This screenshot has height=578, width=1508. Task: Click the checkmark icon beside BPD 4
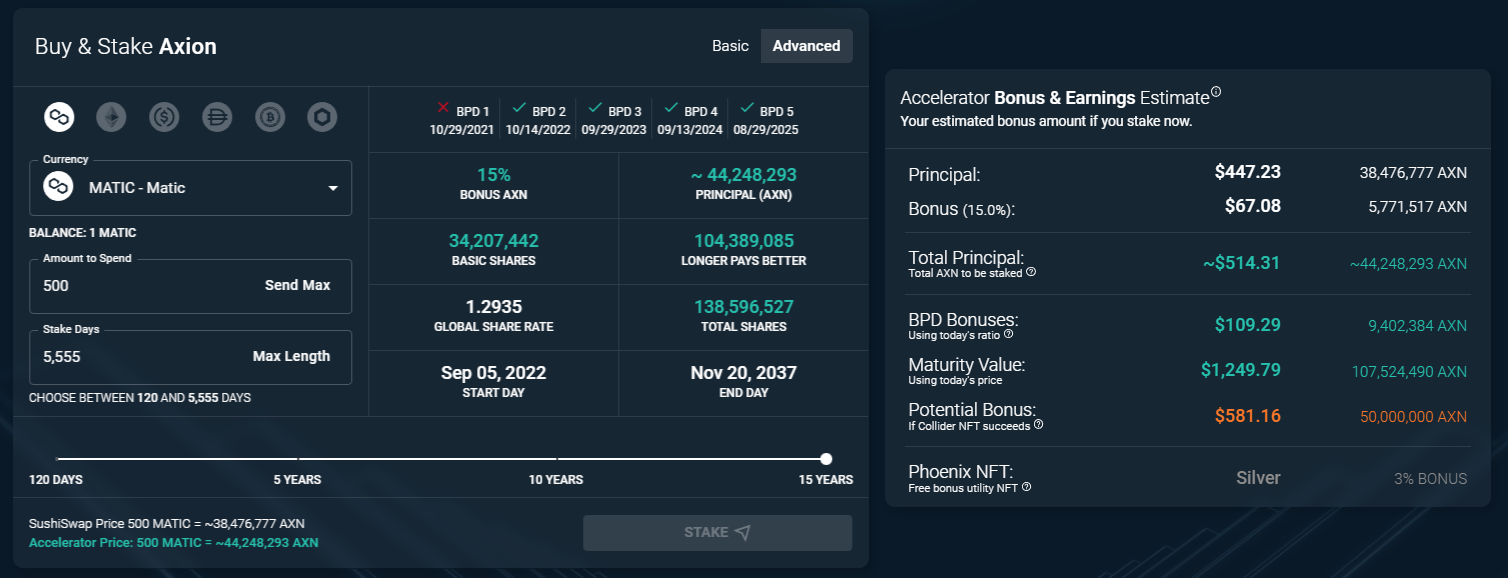671,107
